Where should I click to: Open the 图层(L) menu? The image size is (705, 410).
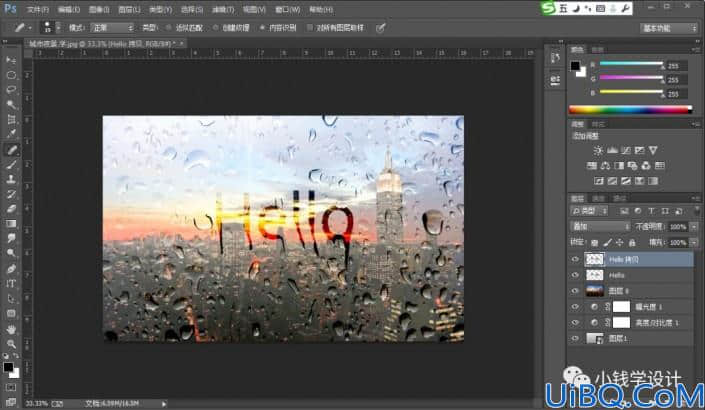[129, 9]
